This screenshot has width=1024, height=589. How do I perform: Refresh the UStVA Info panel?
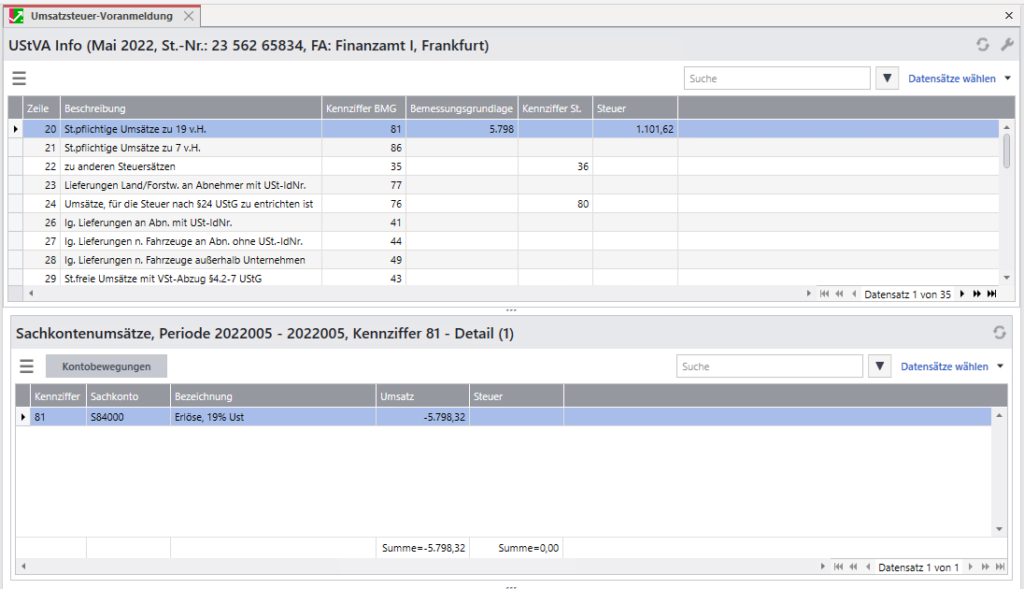click(x=983, y=45)
